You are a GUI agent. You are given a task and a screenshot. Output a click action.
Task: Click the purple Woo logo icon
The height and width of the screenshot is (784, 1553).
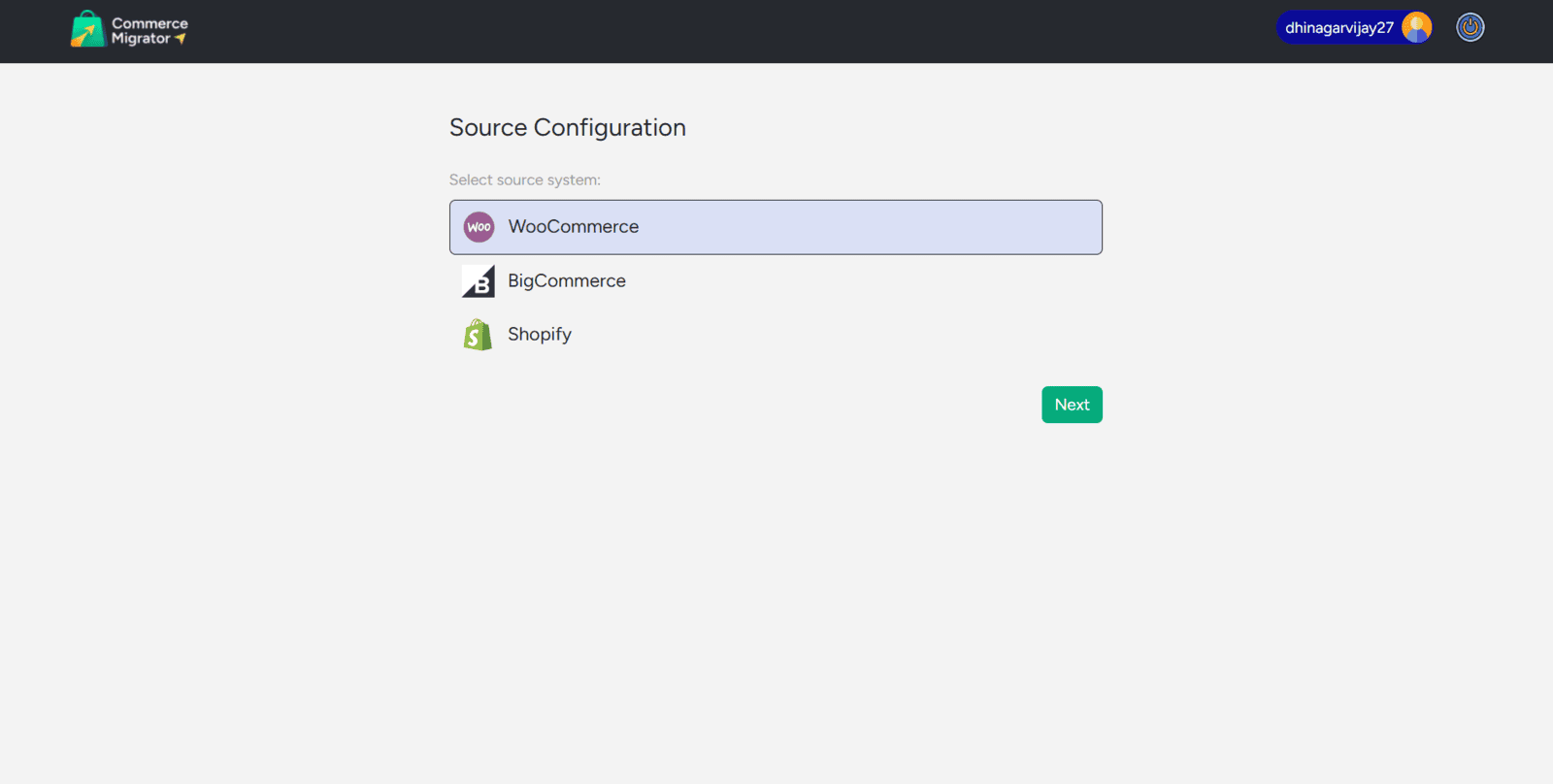click(x=479, y=227)
